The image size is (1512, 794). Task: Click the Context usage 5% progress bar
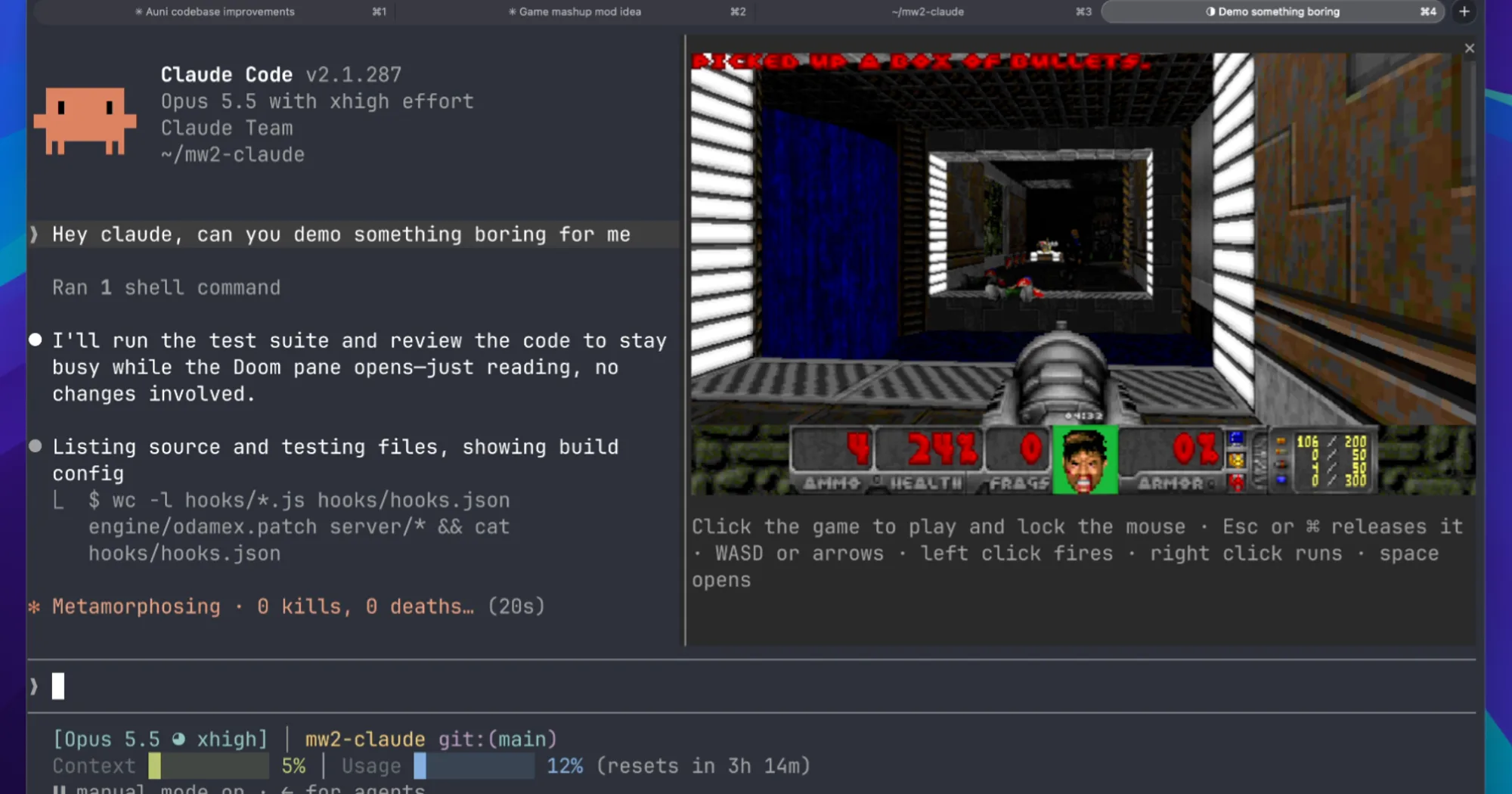tap(209, 766)
